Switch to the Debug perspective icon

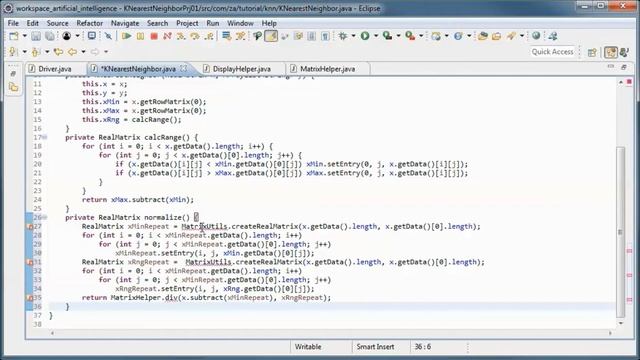click(624, 52)
